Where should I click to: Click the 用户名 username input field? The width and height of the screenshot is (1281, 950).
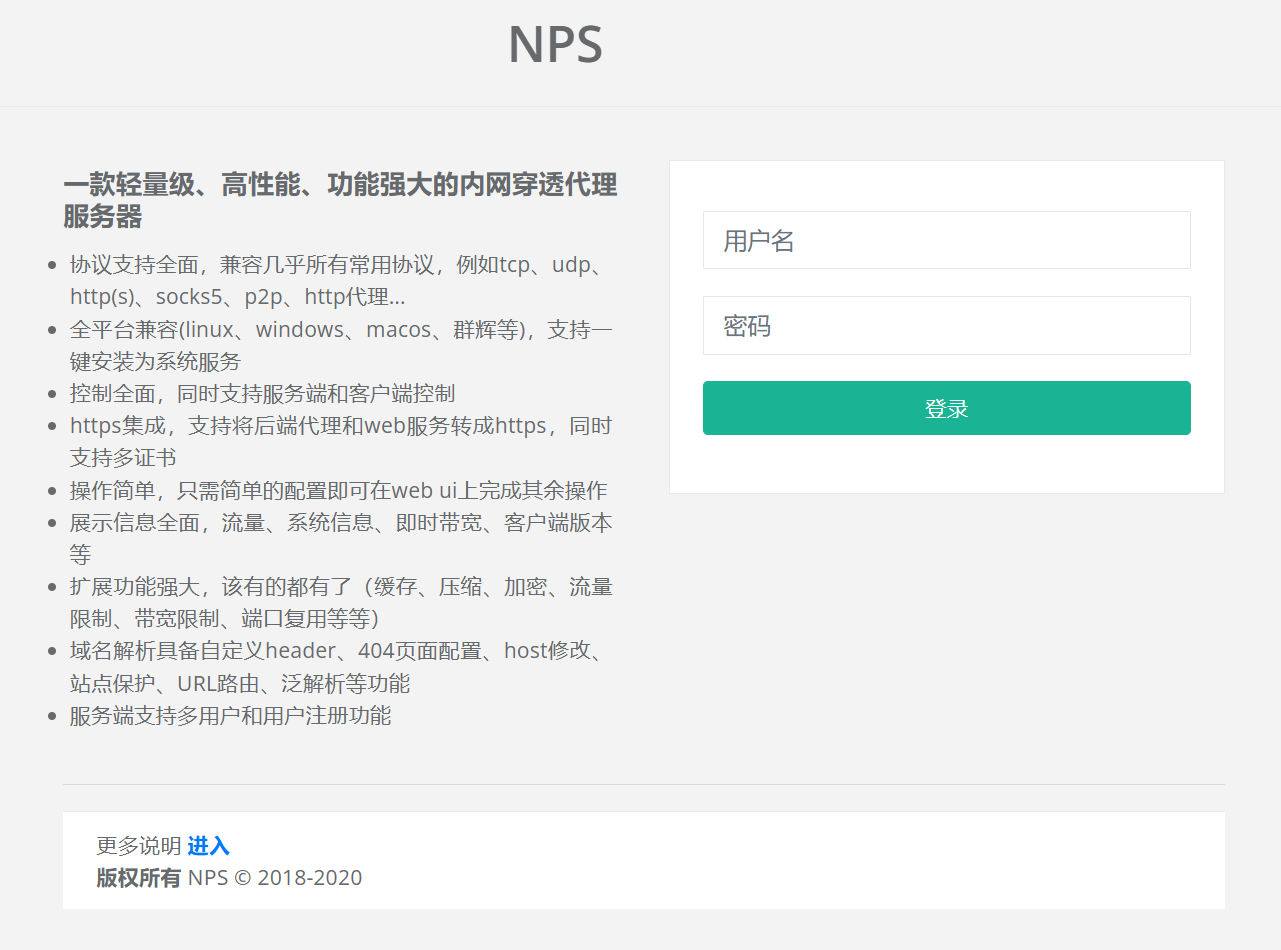(946, 240)
